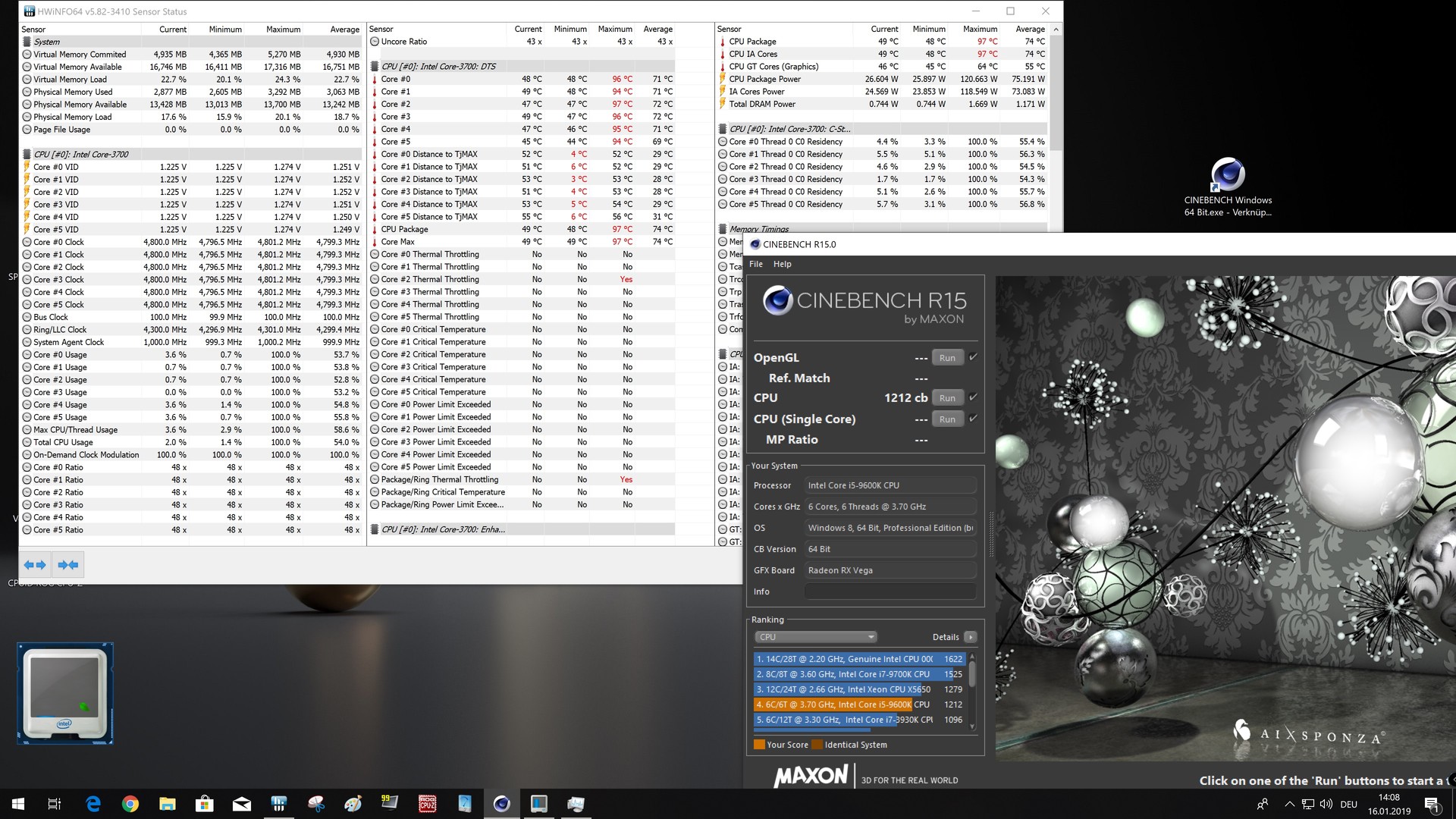Image resolution: width=1456 pixels, height=819 pixels.
Task: Show hidden tray icons chevron
Action: pos(1289,804)
